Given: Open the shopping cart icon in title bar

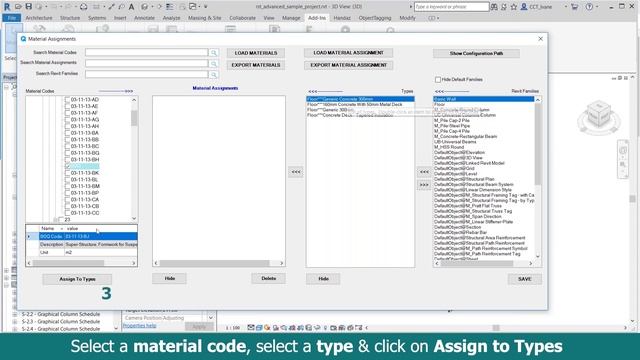Looking at the screenshot, I should [574, 7].
